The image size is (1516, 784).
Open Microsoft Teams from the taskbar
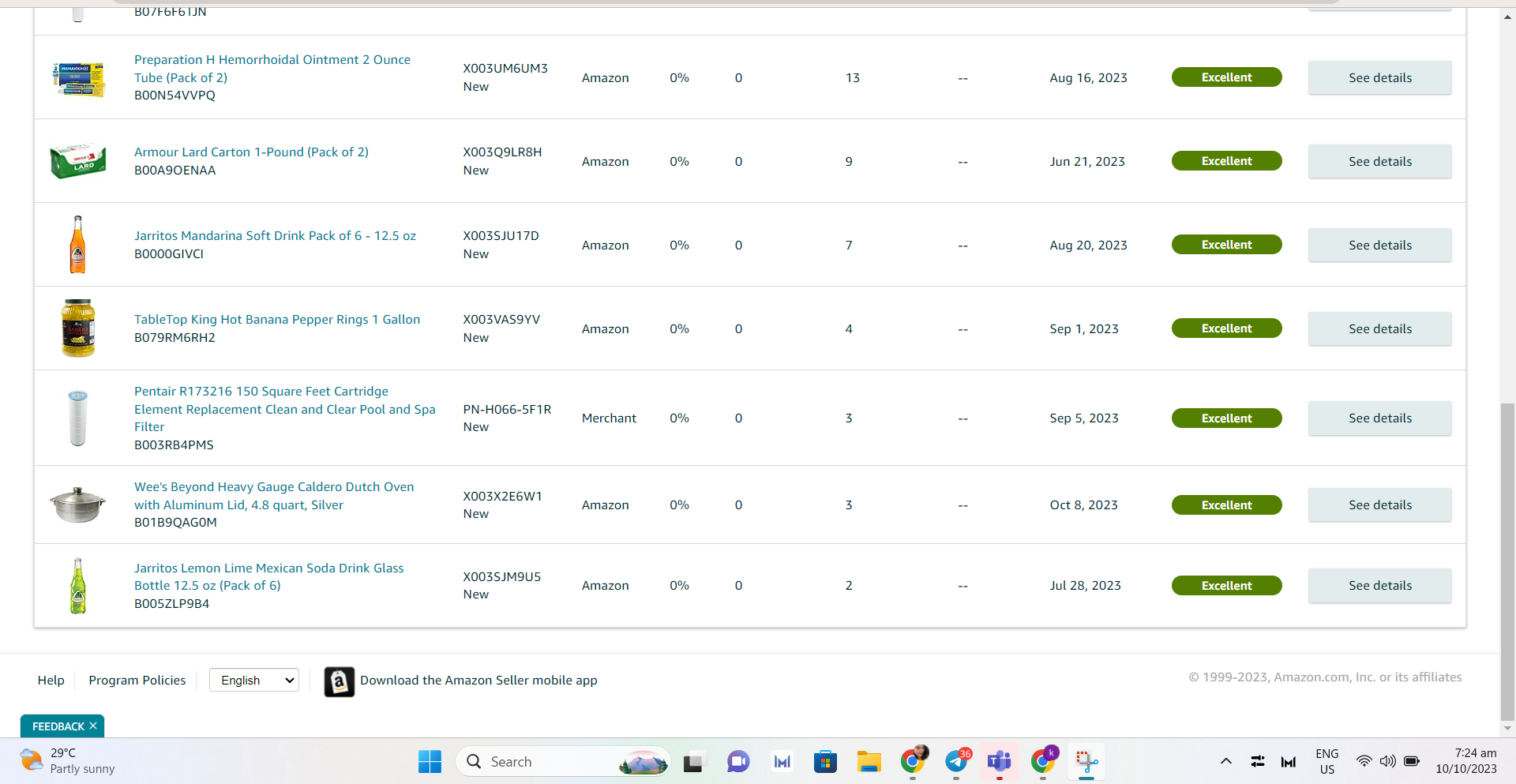[x=1000, y=761]
